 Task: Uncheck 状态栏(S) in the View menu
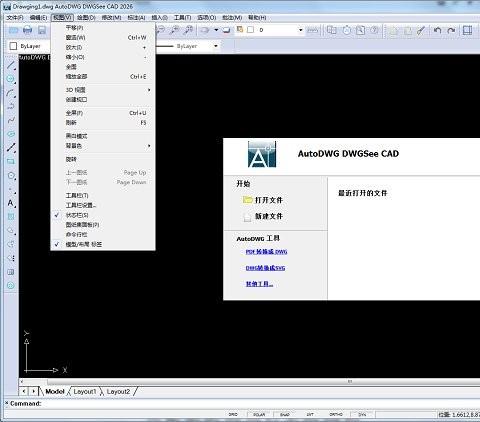(103, 215)
